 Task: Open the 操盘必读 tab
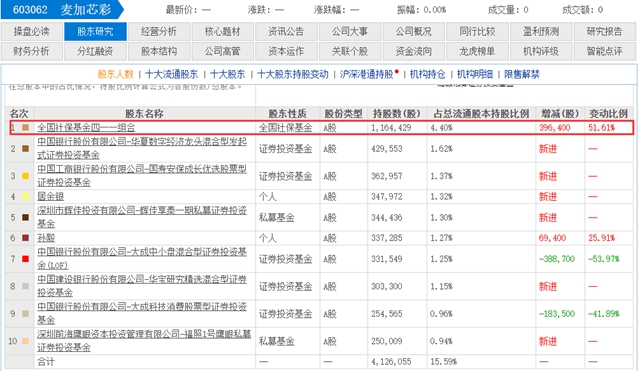pyautogui.click(x=32, y=31)
